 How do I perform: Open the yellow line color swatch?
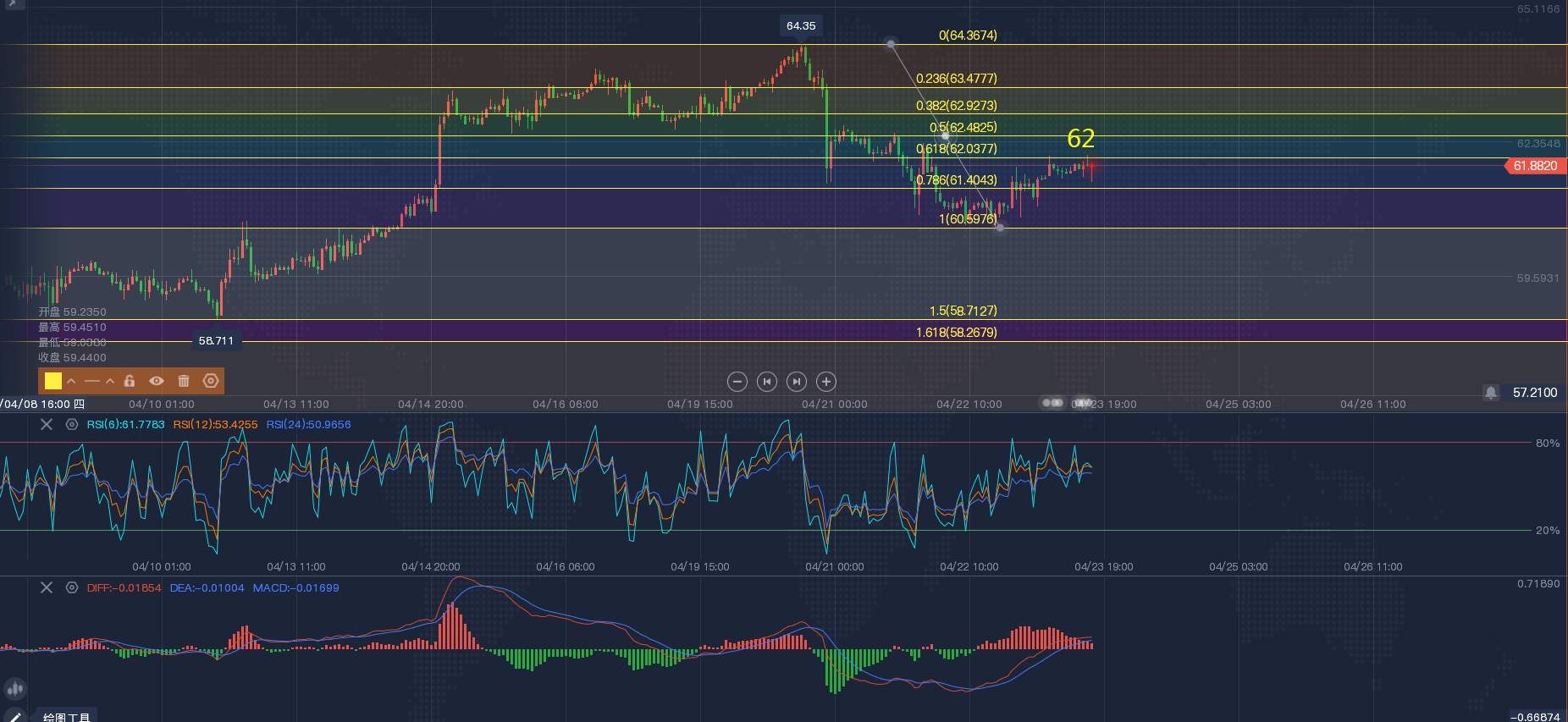(x=53, y=381)
